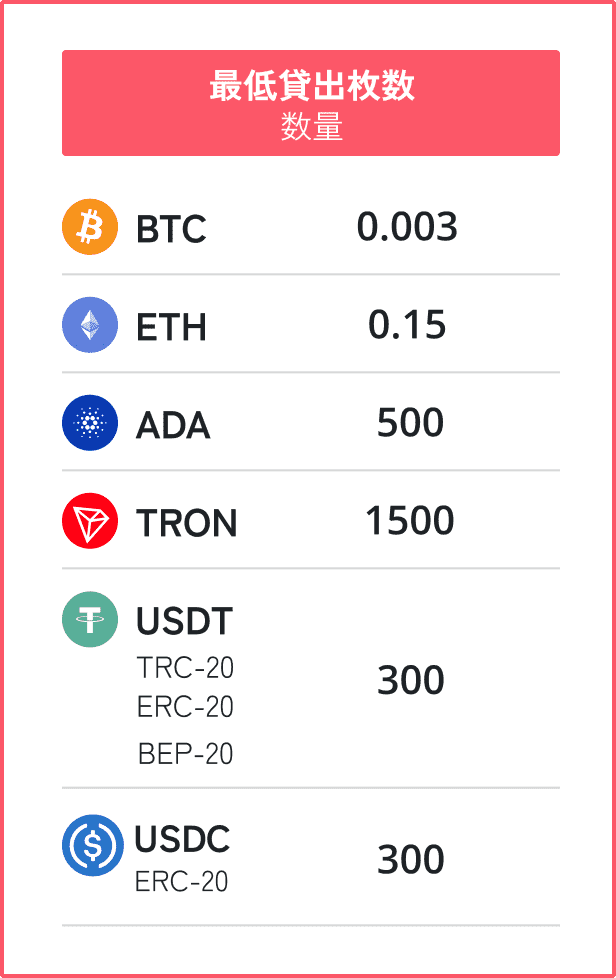Select the ETH coin label
The image size is (616, 978).
[x=171, y=327]
